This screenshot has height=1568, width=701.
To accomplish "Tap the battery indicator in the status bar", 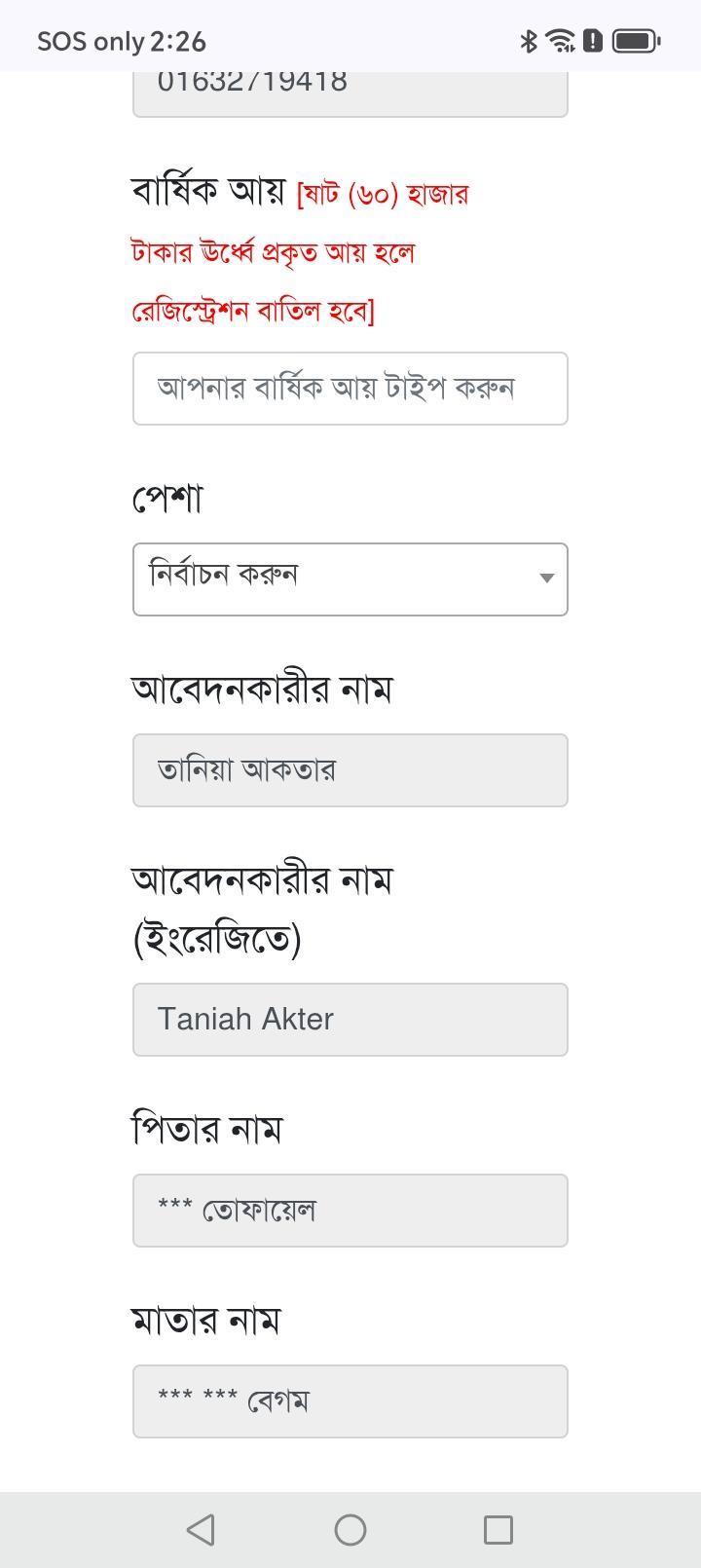I will [x=638, y=41].
